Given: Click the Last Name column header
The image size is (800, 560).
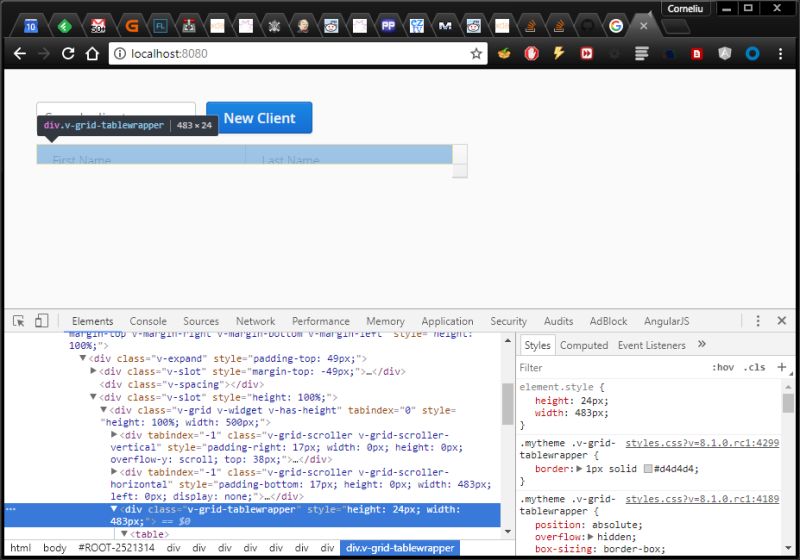Looking at the screenshot, I should point(348,155).
